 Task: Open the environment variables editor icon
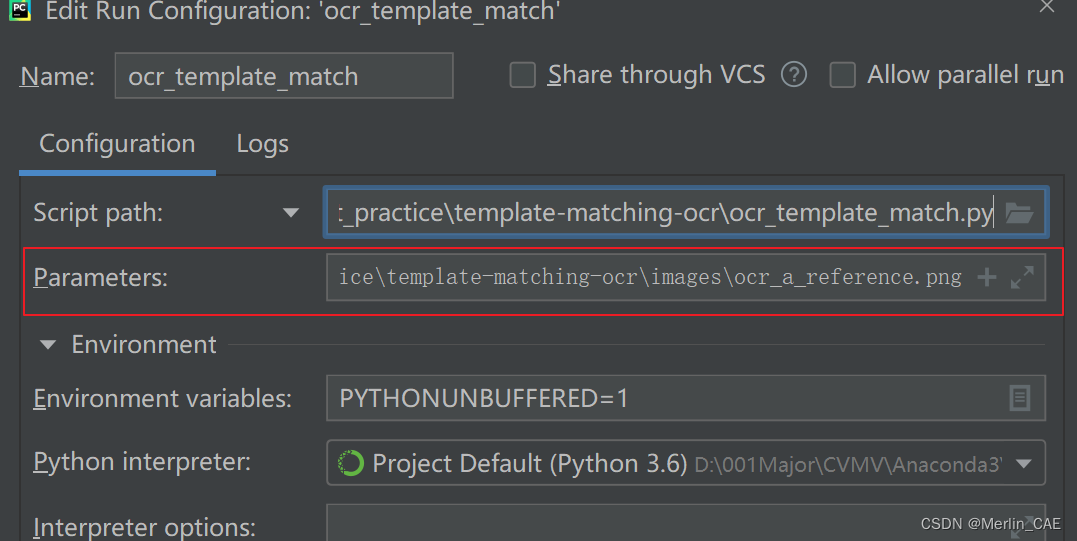(1019, 398)
